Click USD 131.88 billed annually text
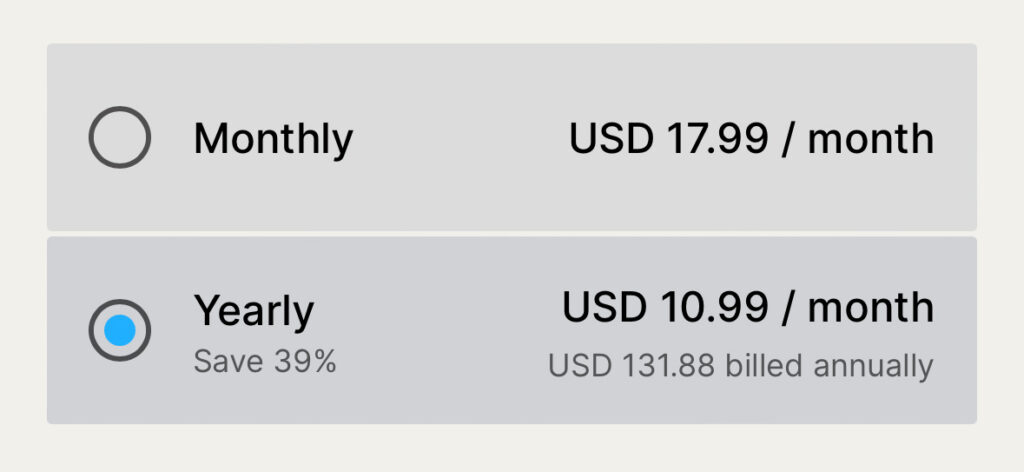 click(x=740, y=366)
